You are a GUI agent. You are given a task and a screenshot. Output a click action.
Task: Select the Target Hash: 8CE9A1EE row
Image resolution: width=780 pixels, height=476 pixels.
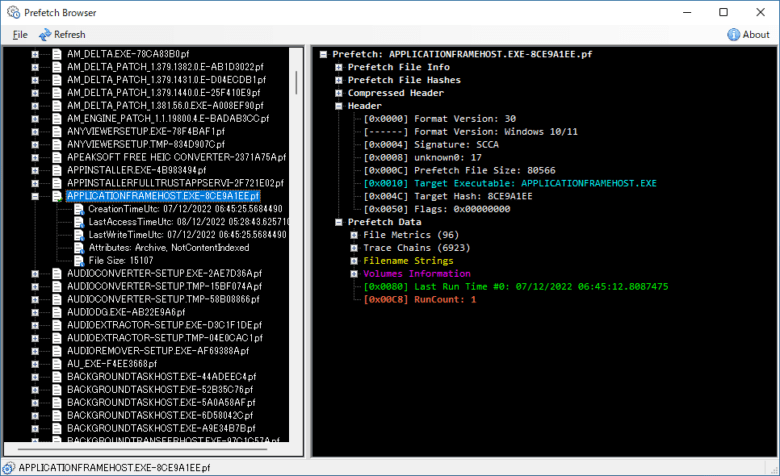tap(448, 196)
